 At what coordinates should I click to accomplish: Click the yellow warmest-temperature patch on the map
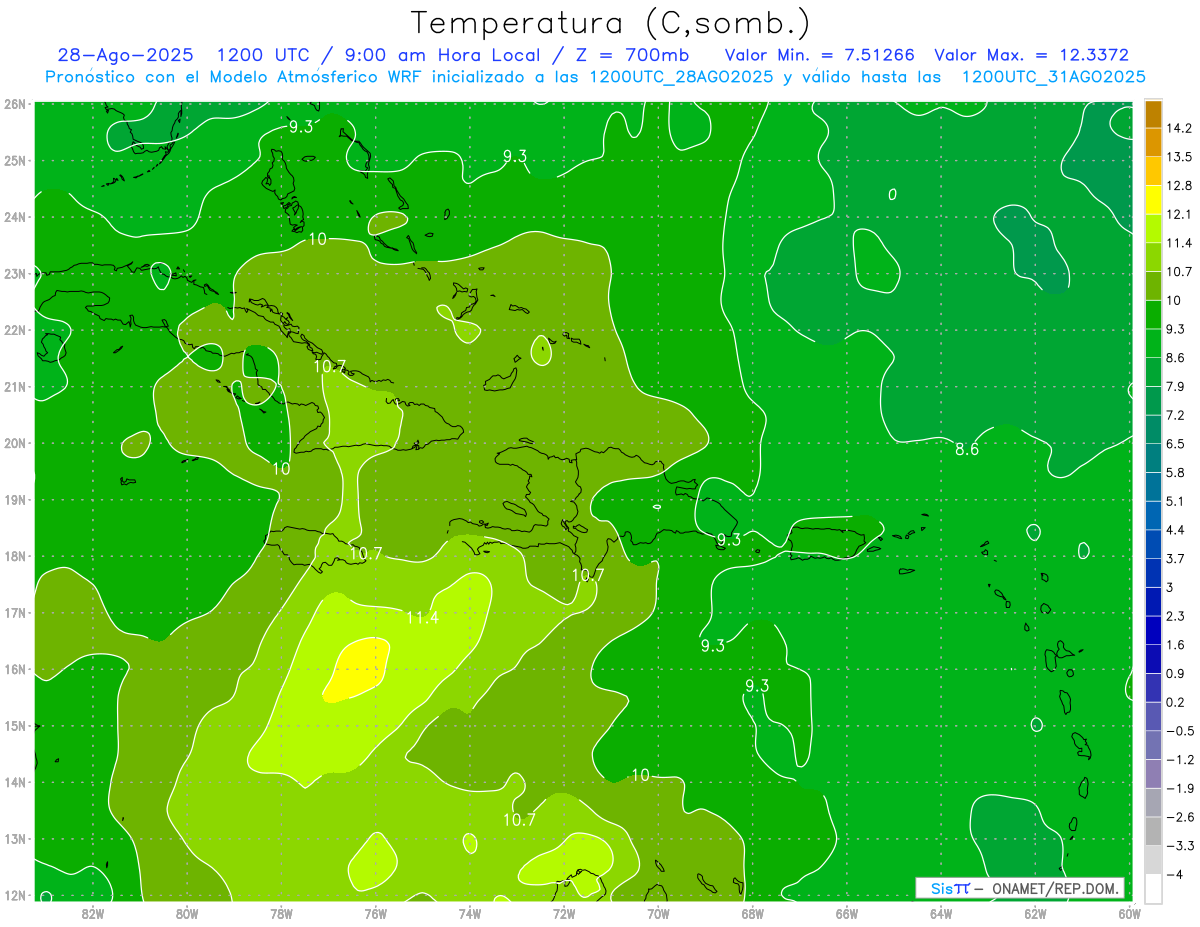point(357,668)
